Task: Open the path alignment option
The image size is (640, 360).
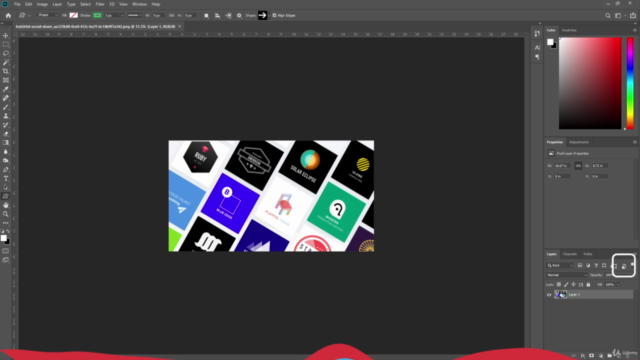Action: coord(218,16)
